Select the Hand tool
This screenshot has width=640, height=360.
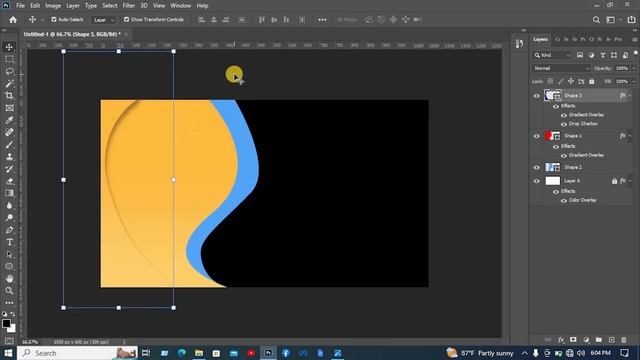[x=9, y=279]
